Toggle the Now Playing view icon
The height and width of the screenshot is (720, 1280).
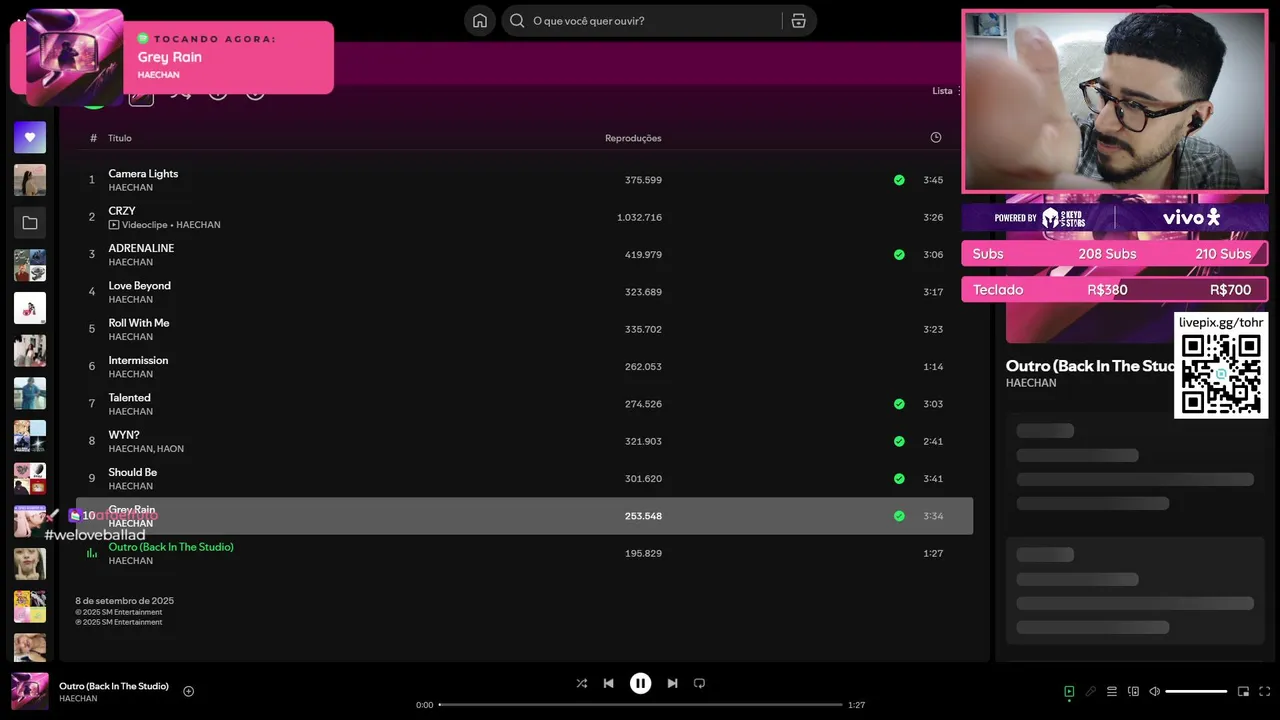1069,691
